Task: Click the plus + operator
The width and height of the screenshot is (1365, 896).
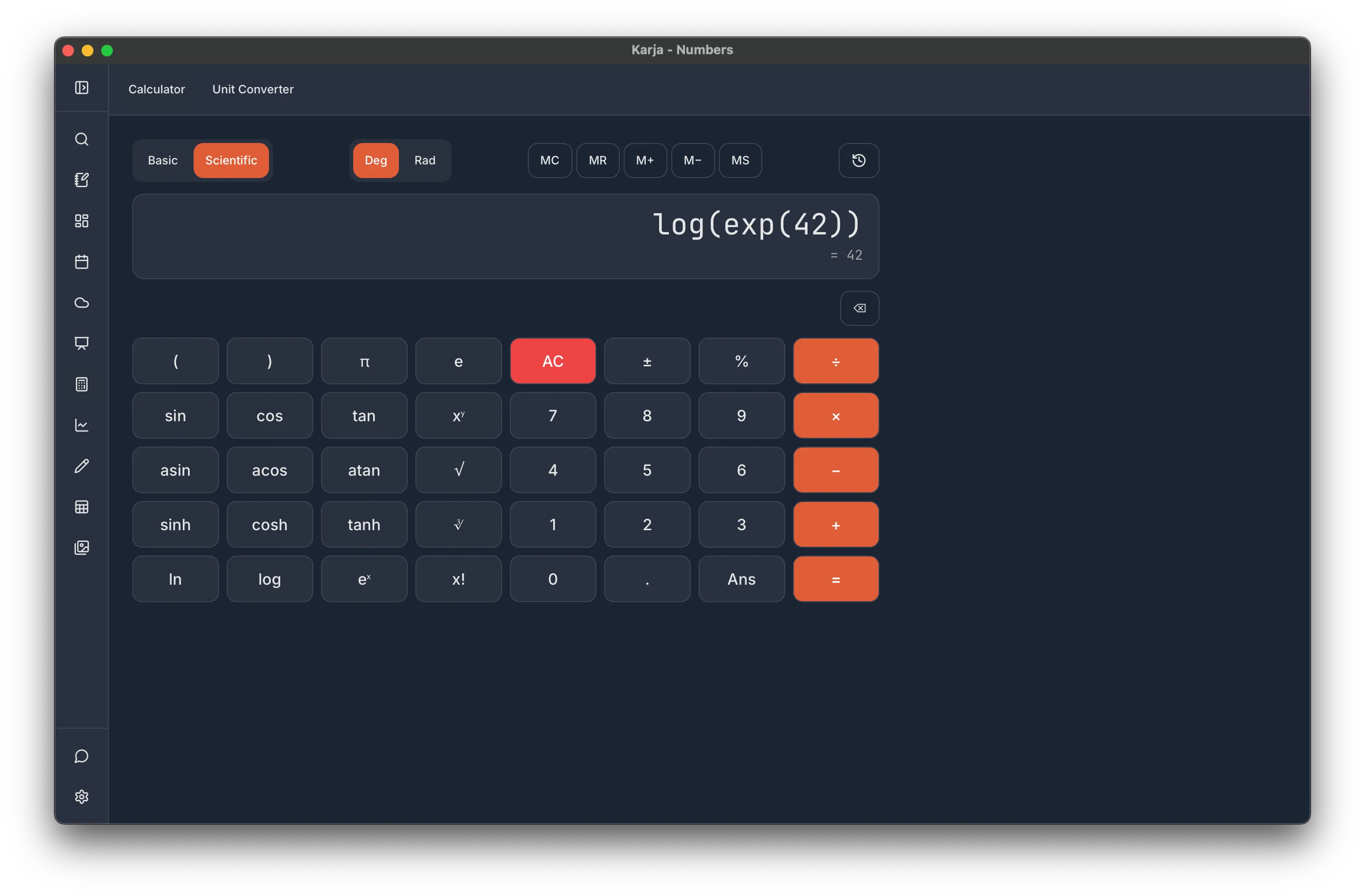Action: point(836,525)
